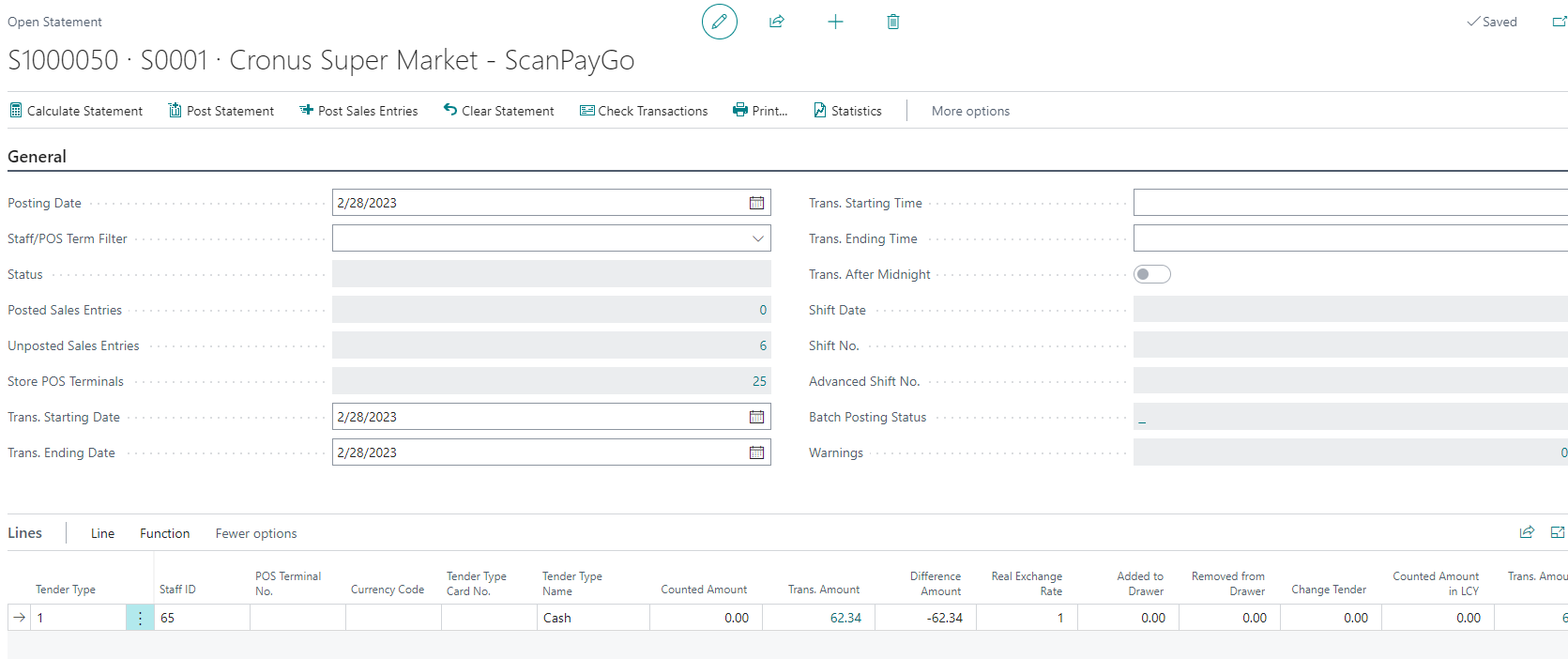Click the plus icon to create new
Image resolution: width=1568 pixels, height=659 pixels.
click(835, 22)
